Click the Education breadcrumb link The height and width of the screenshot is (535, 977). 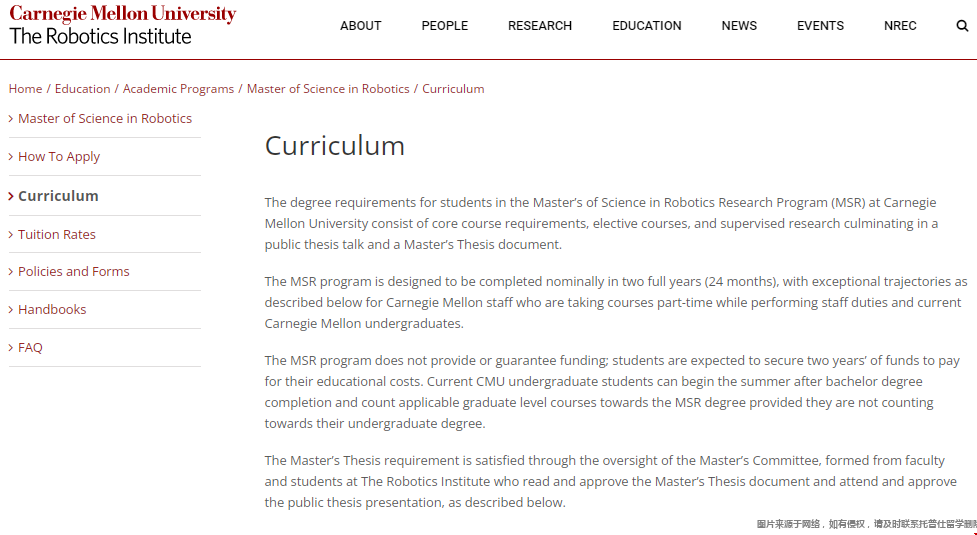click(x=82, y=89)
